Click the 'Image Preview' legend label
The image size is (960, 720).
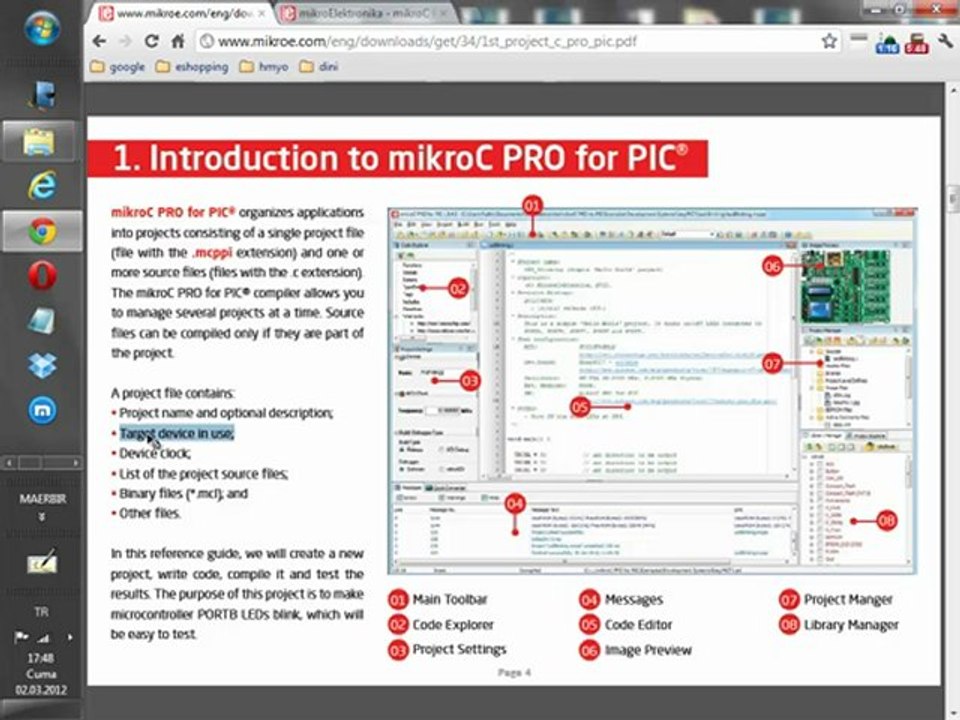point(648,650)
